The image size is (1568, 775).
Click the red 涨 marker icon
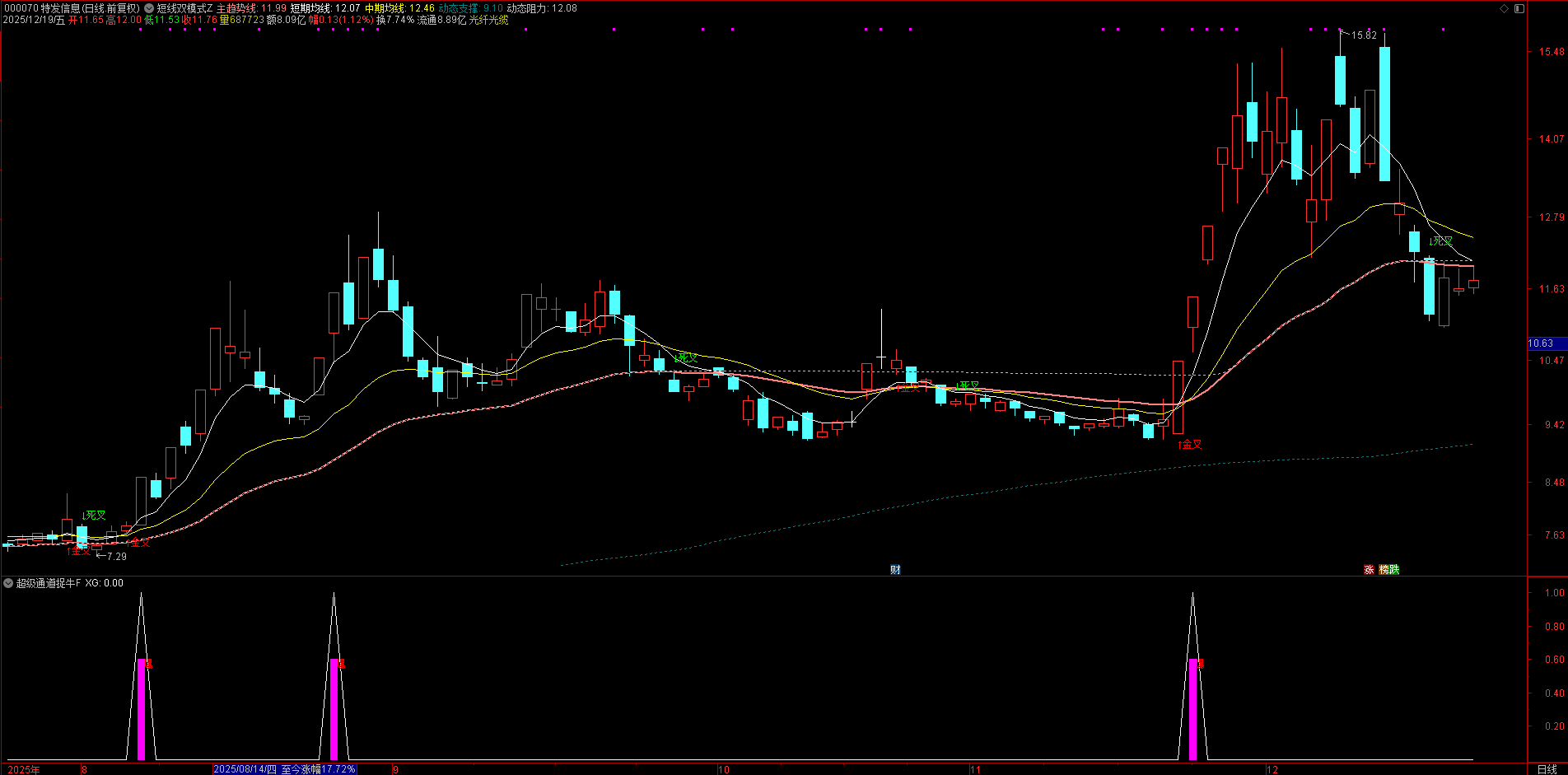1369,569
